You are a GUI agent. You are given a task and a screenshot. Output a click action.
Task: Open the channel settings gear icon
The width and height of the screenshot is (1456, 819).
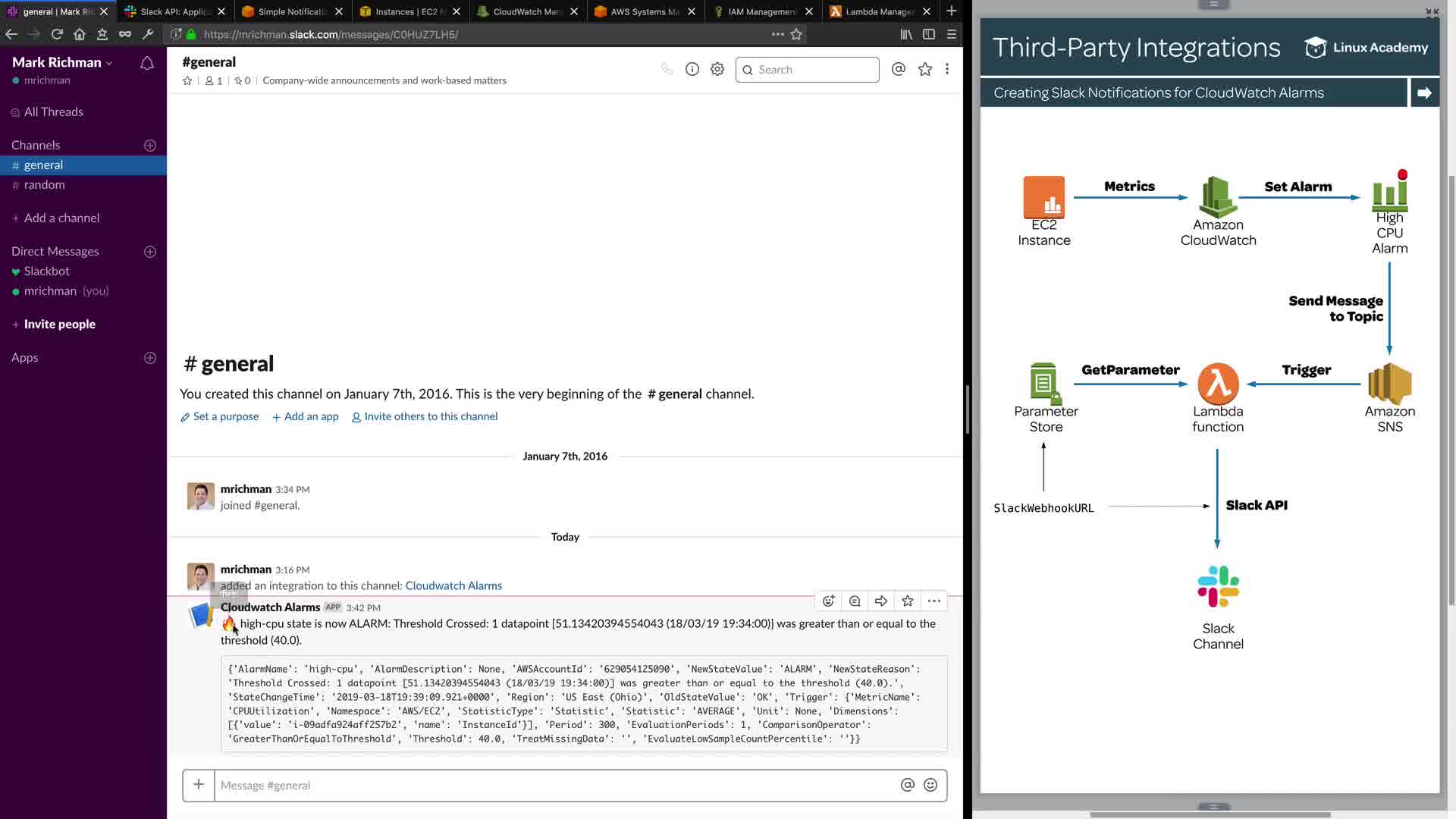pos(717,69)
